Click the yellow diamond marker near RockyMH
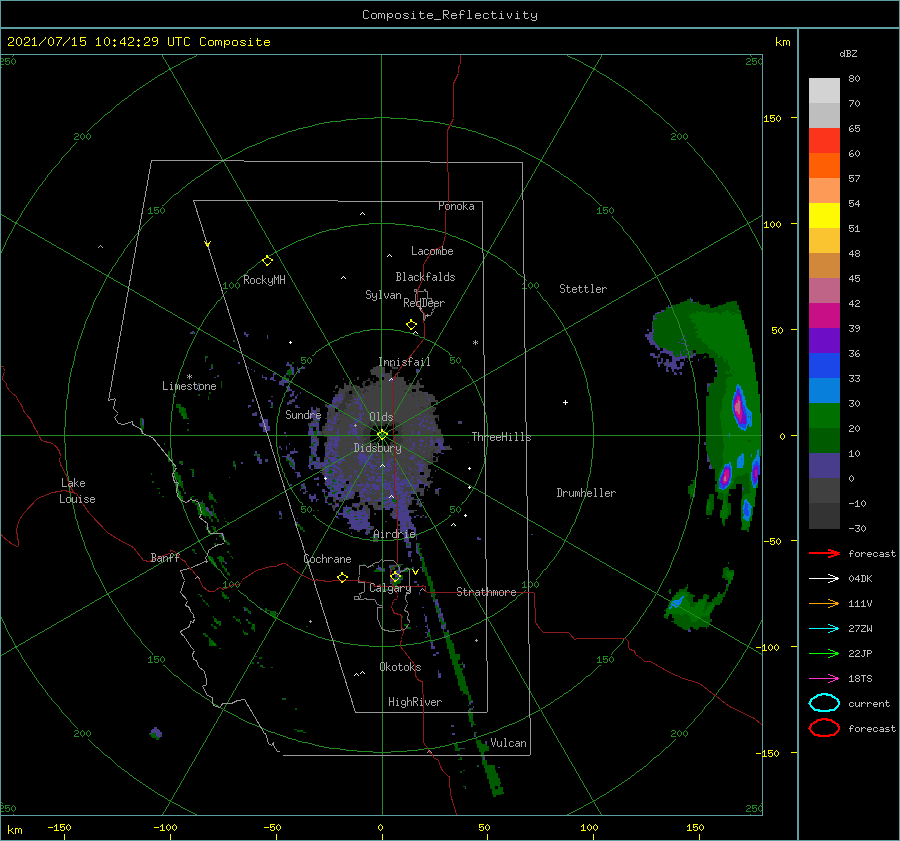 click(x=267, y=261)
